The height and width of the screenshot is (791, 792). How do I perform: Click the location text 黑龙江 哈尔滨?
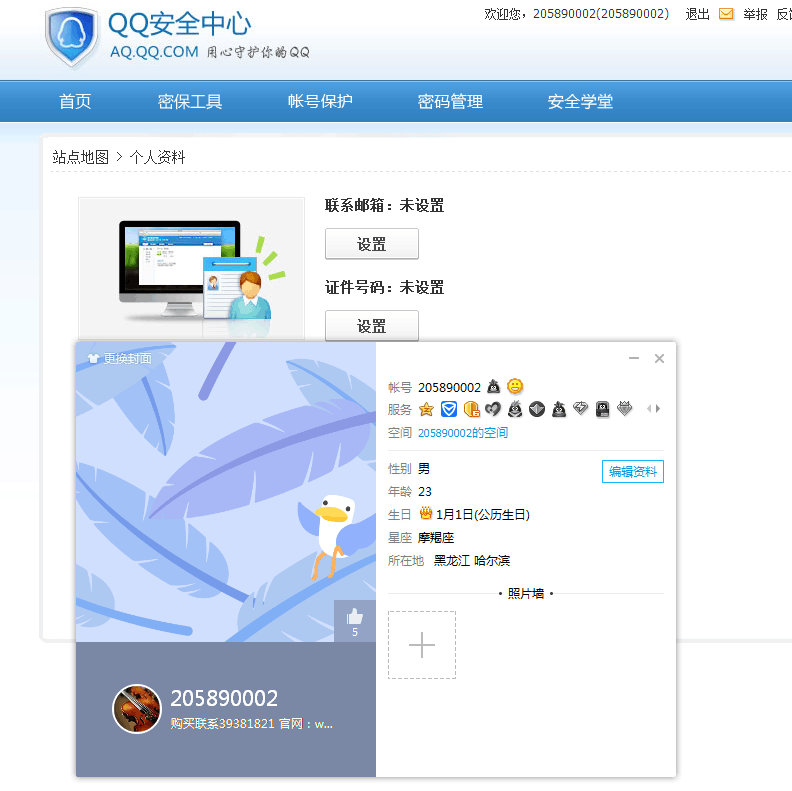(x=472, y=561)
